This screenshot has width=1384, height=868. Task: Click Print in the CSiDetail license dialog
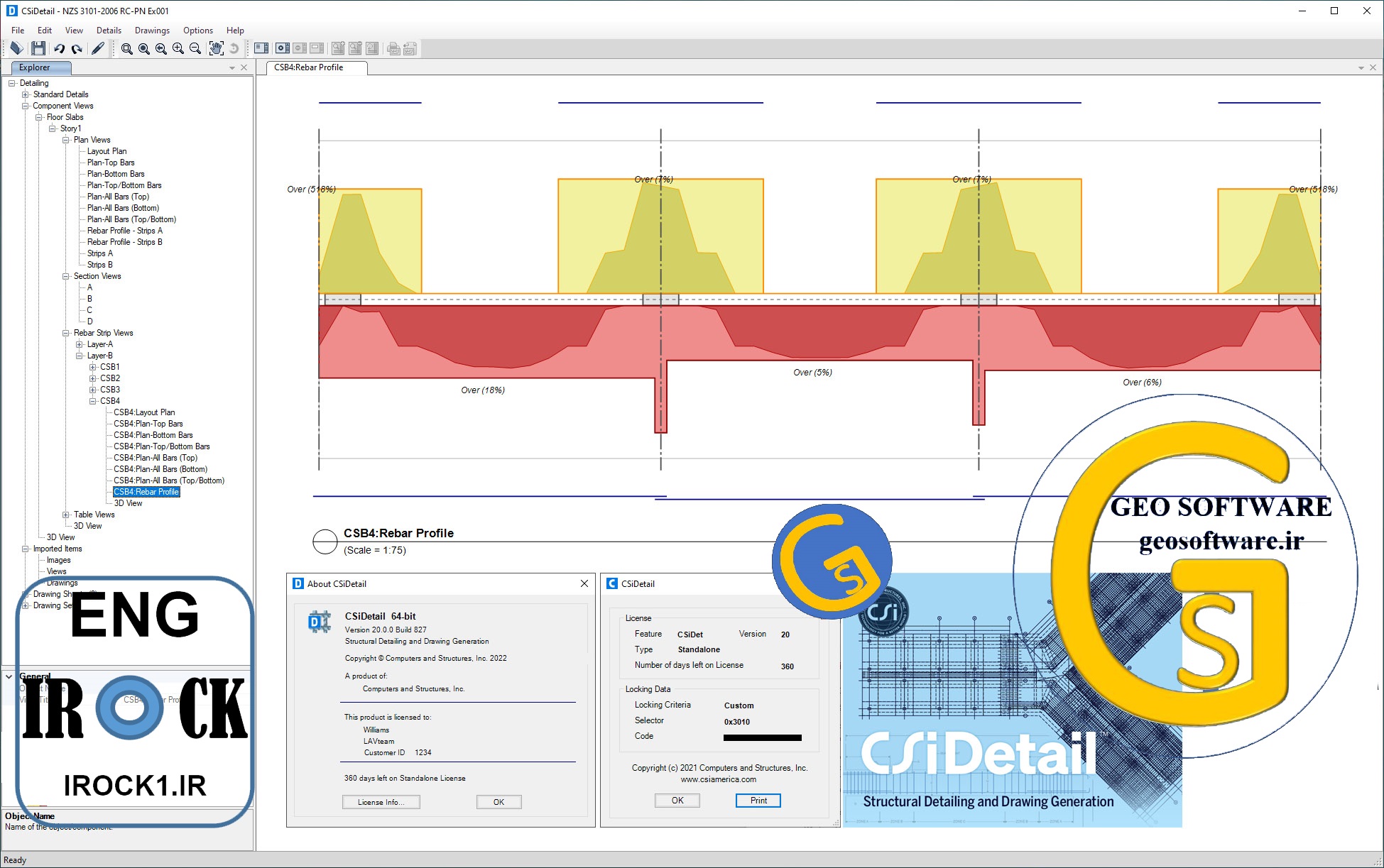pos(758,801)
